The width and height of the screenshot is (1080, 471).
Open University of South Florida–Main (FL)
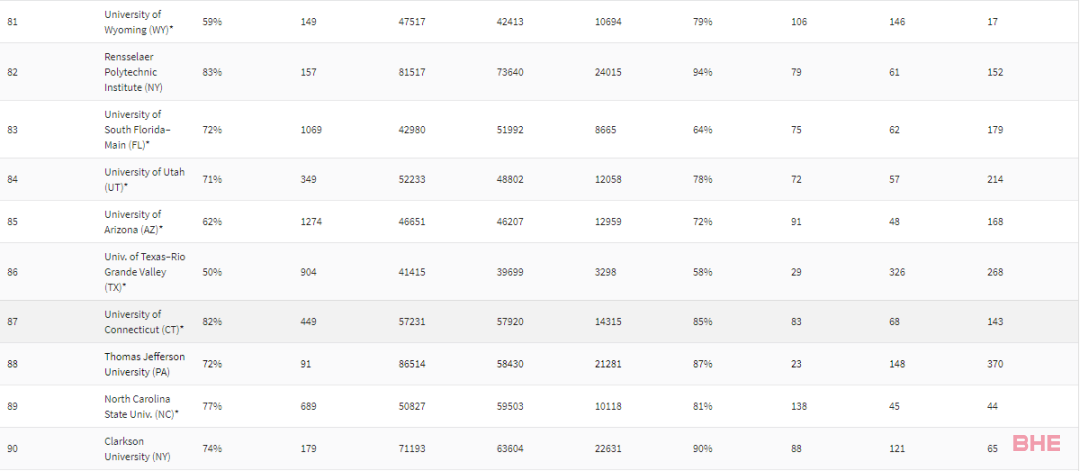coord(137,129)
